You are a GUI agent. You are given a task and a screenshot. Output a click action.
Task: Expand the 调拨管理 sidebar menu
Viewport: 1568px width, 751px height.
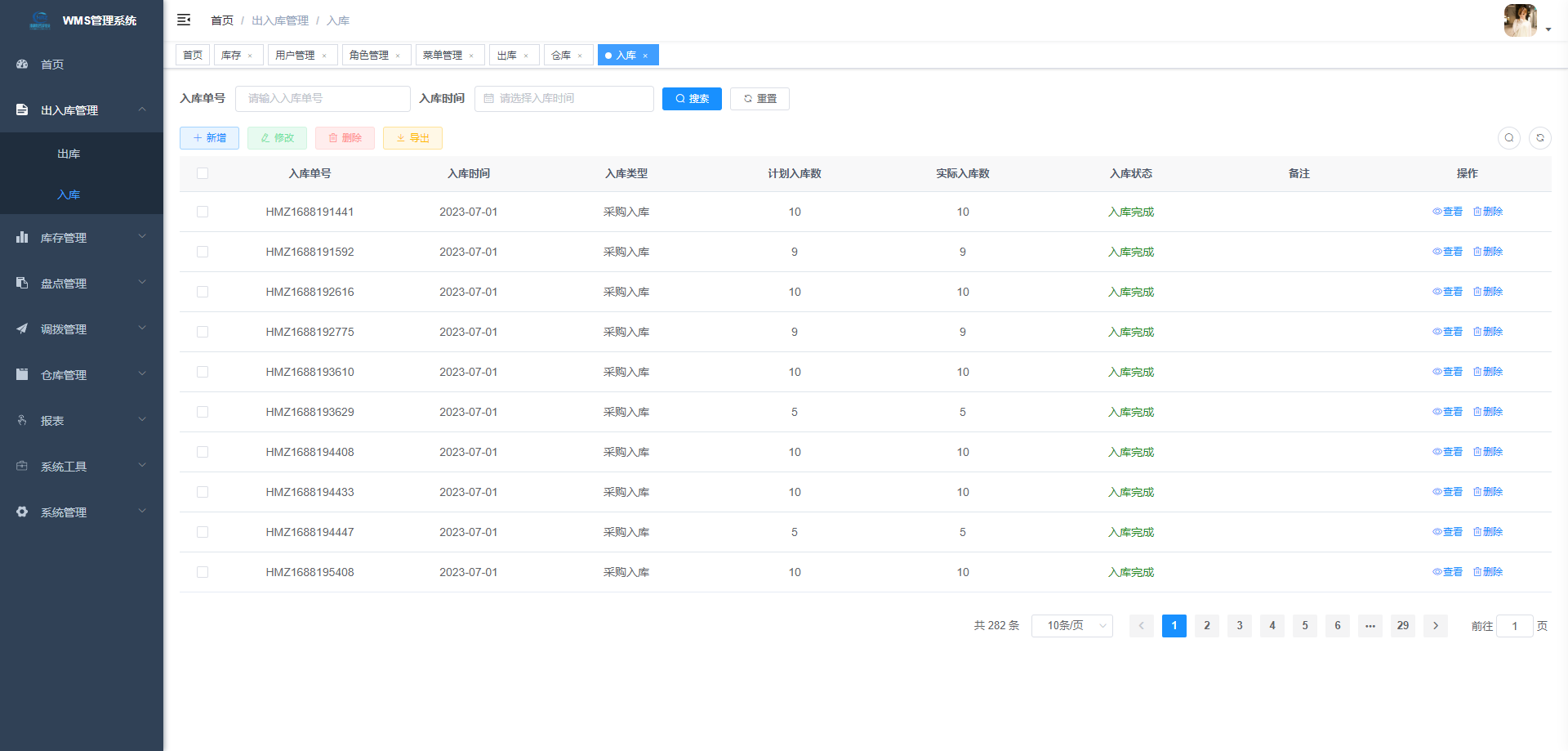coord(82,329)
